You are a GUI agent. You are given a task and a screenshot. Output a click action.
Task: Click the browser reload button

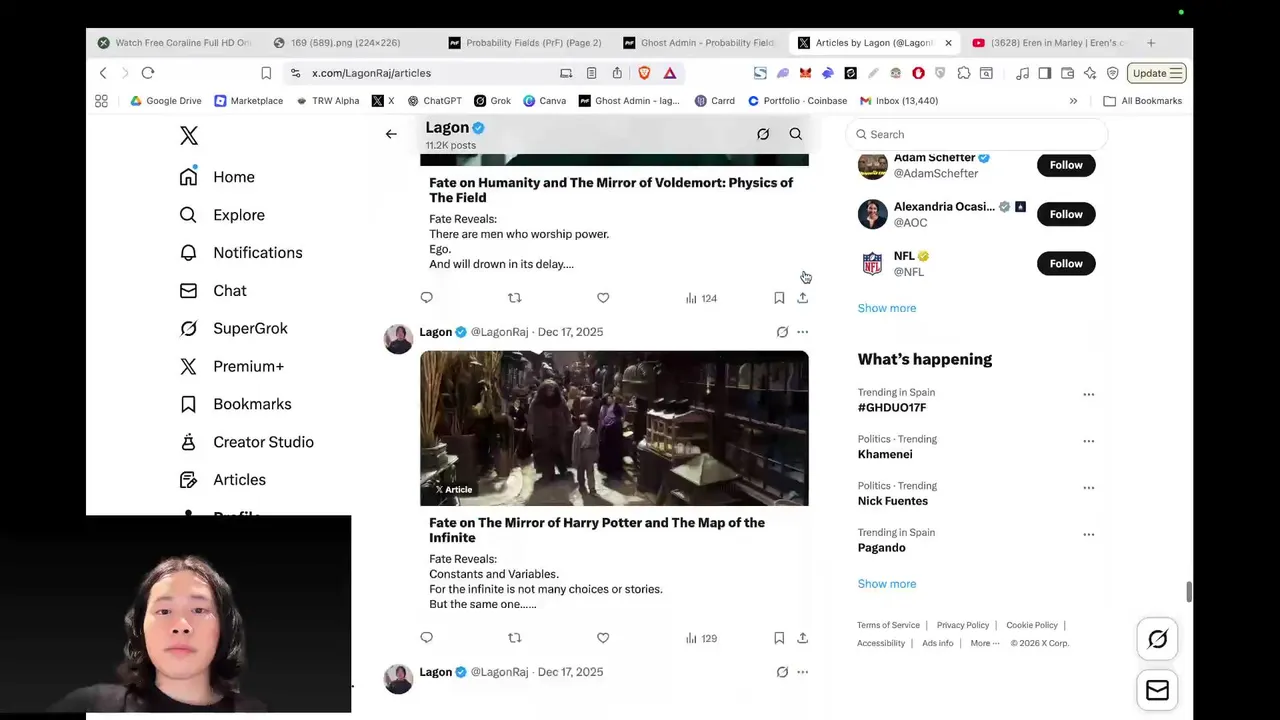coord(148,73)
